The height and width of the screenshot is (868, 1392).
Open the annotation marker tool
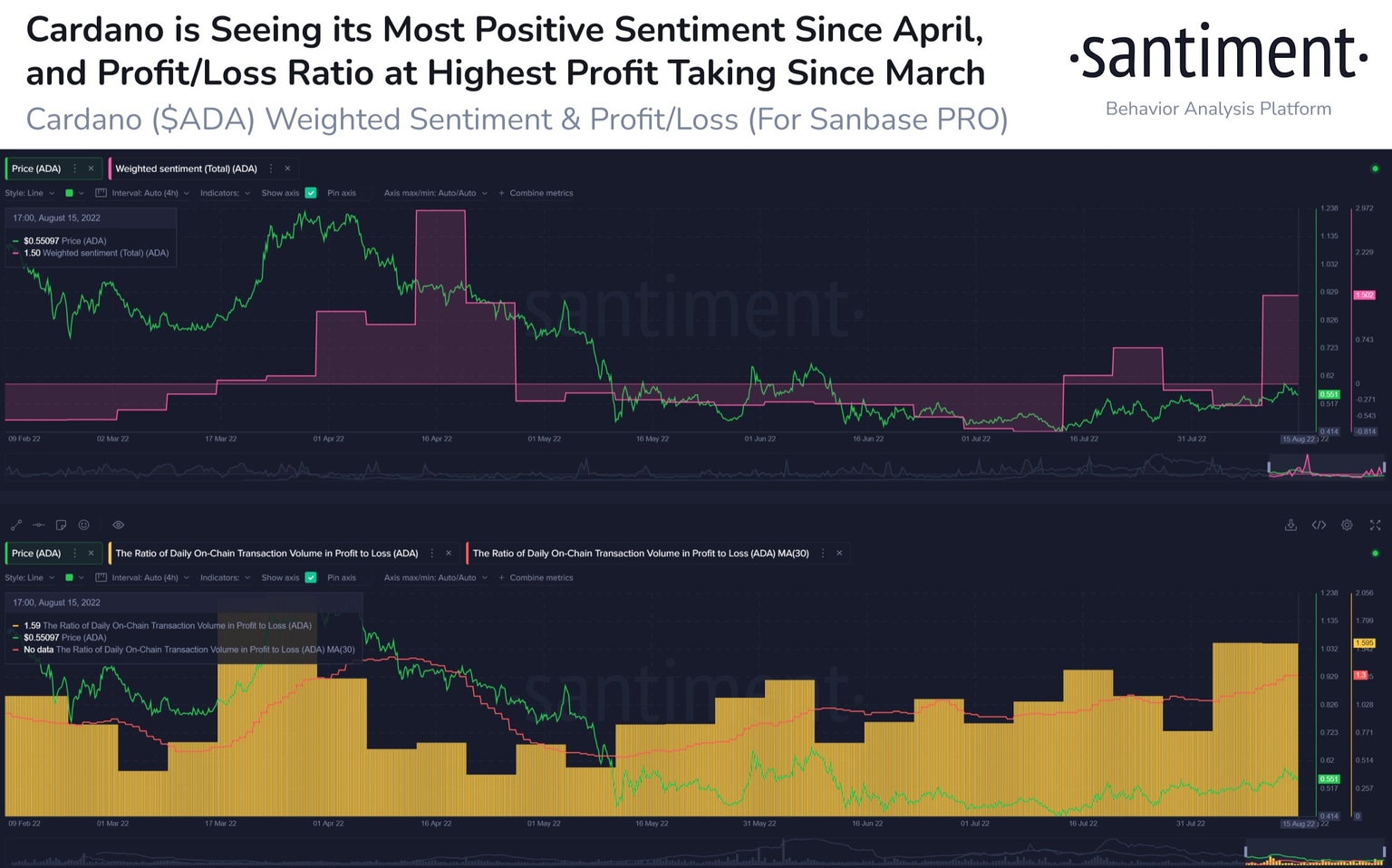(x=38, y=525)
